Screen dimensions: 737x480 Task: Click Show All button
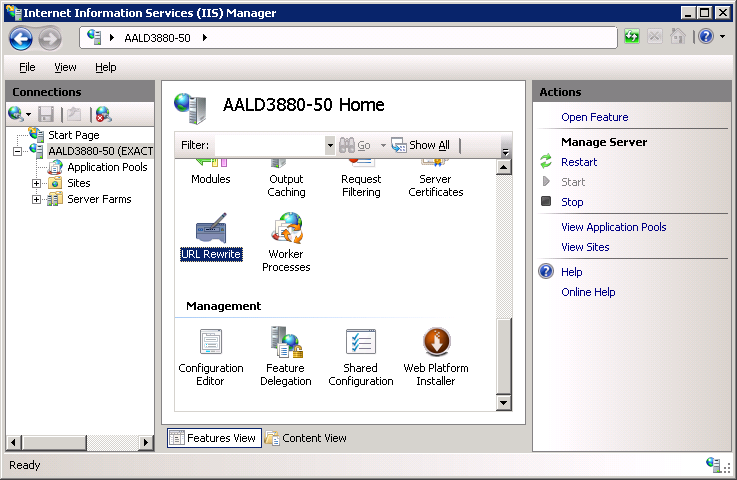click(x=421, y=145)
